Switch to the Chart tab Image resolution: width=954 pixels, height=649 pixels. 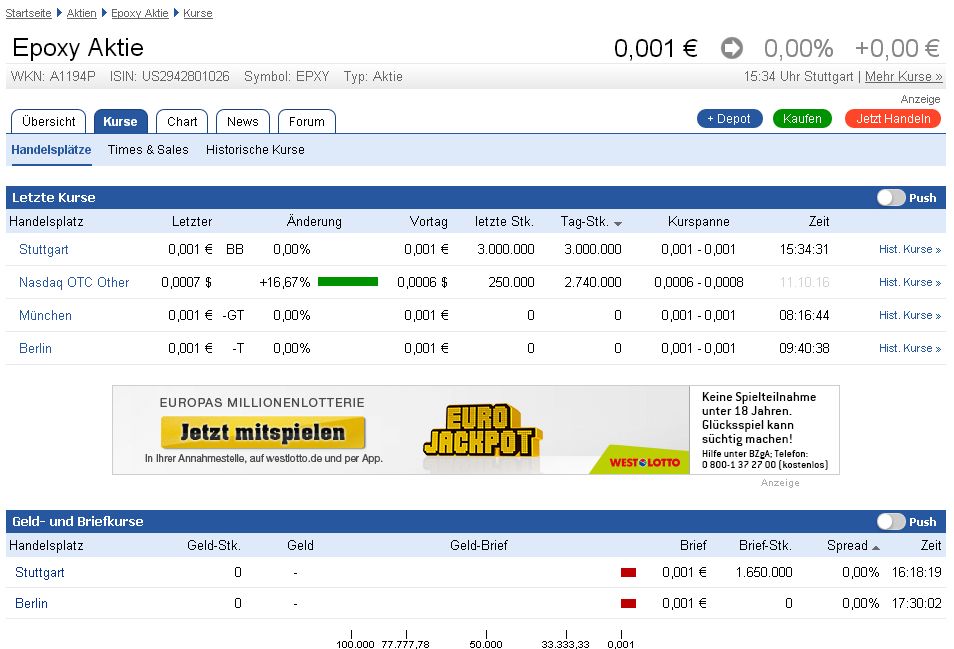pos(182,122)
